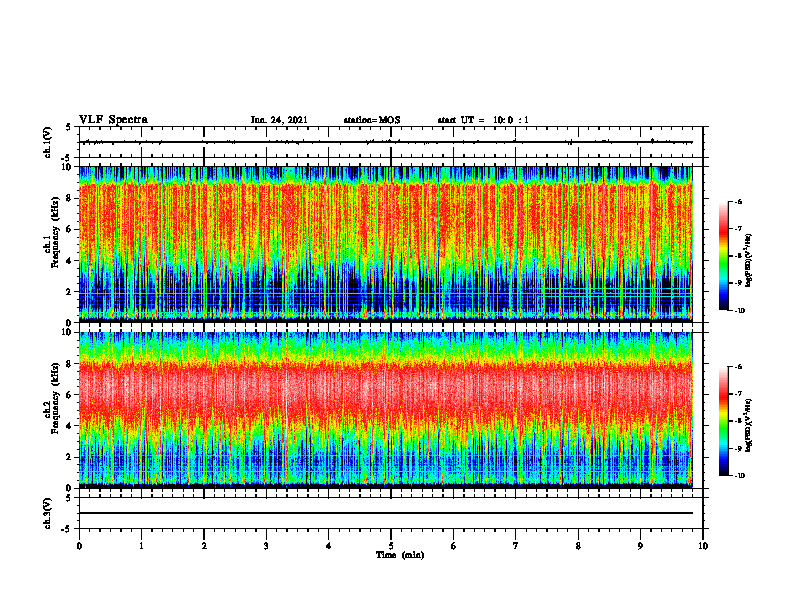
Task: Click the ch.3 flat voltage trace line
Action: (386, 513)
